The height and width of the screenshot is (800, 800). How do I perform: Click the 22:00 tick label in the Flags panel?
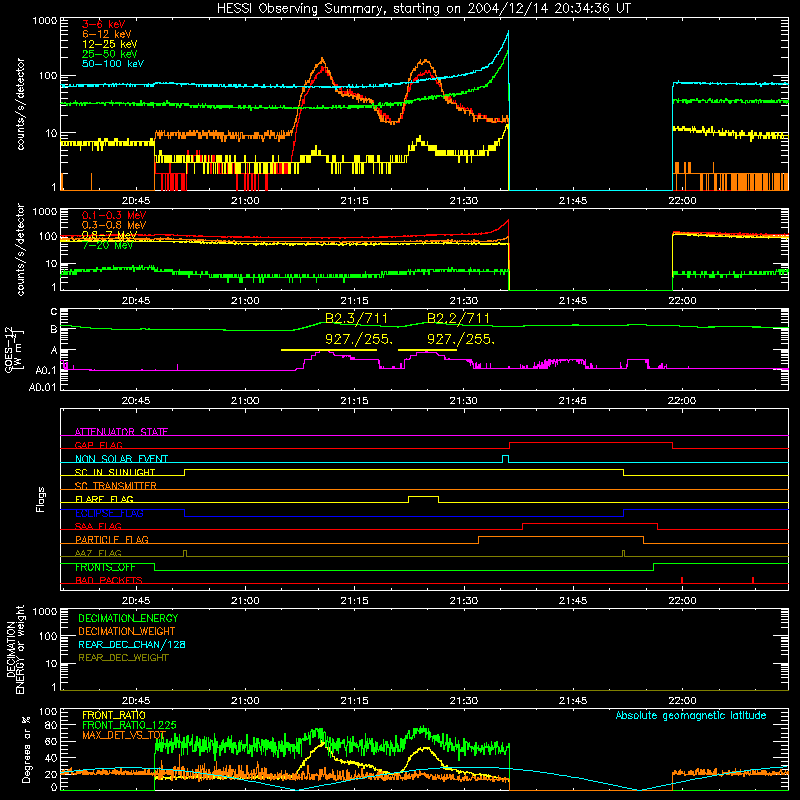[682, 601]
